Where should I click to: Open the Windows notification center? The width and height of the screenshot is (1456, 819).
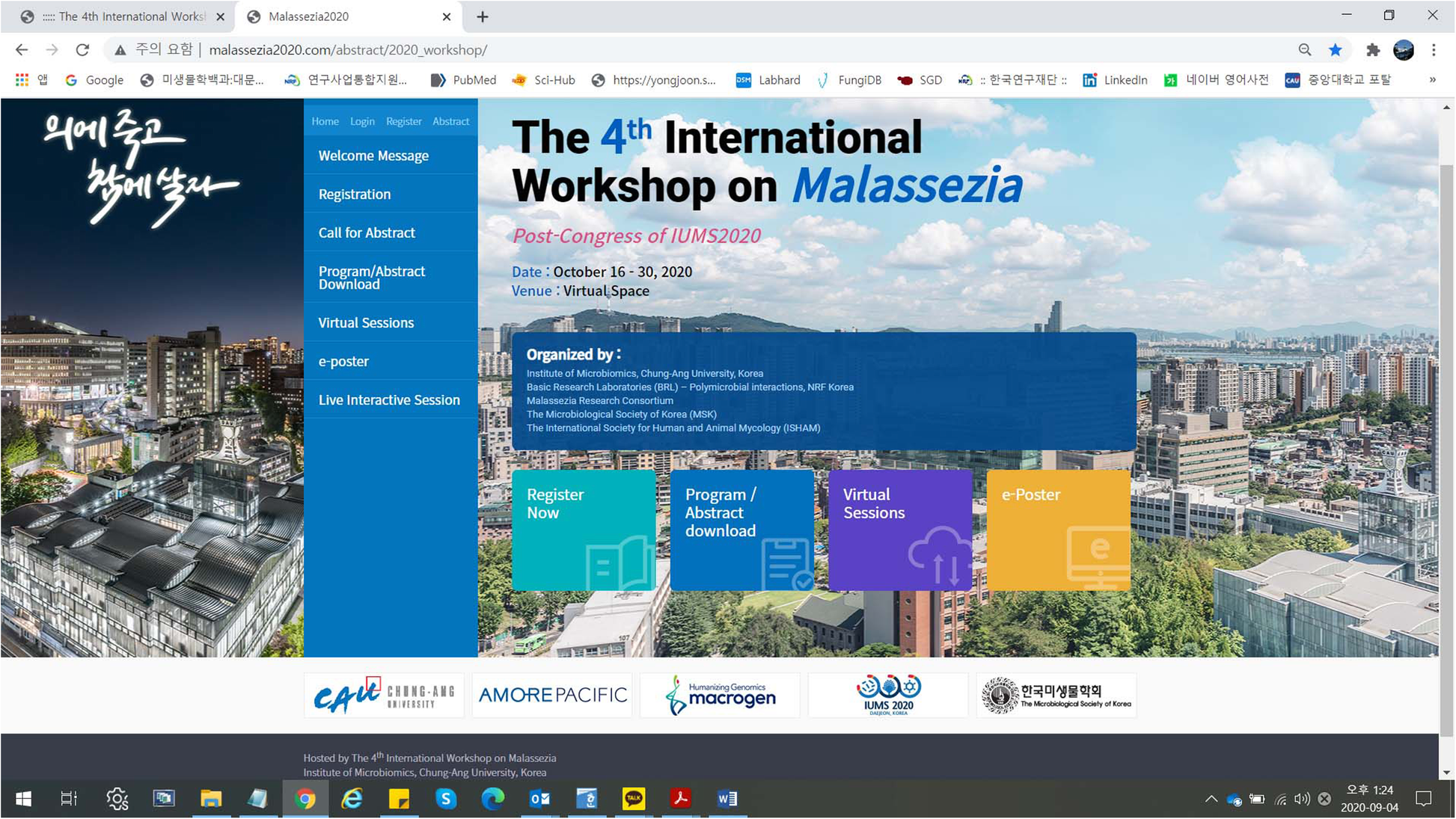coord(1424,799)
